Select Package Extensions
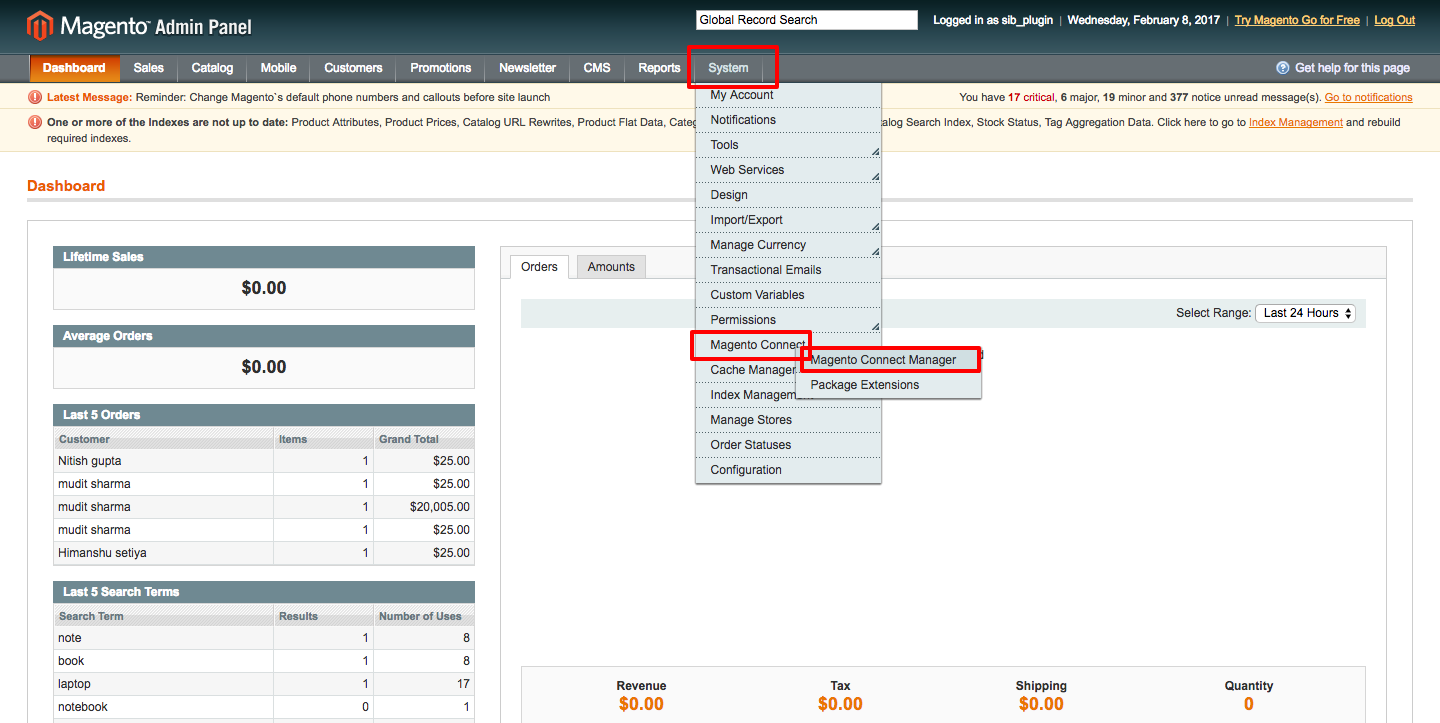The height and width of the screenshot is (723, 1440). 888,385
